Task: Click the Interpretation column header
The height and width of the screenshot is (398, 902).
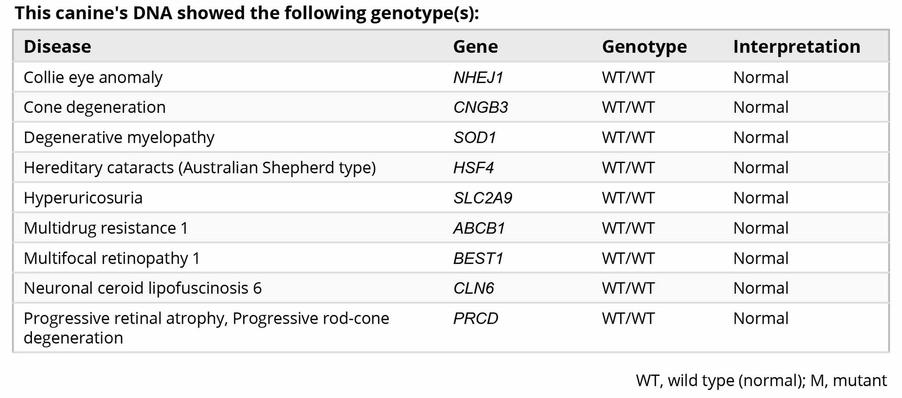Action: [797, 47]
